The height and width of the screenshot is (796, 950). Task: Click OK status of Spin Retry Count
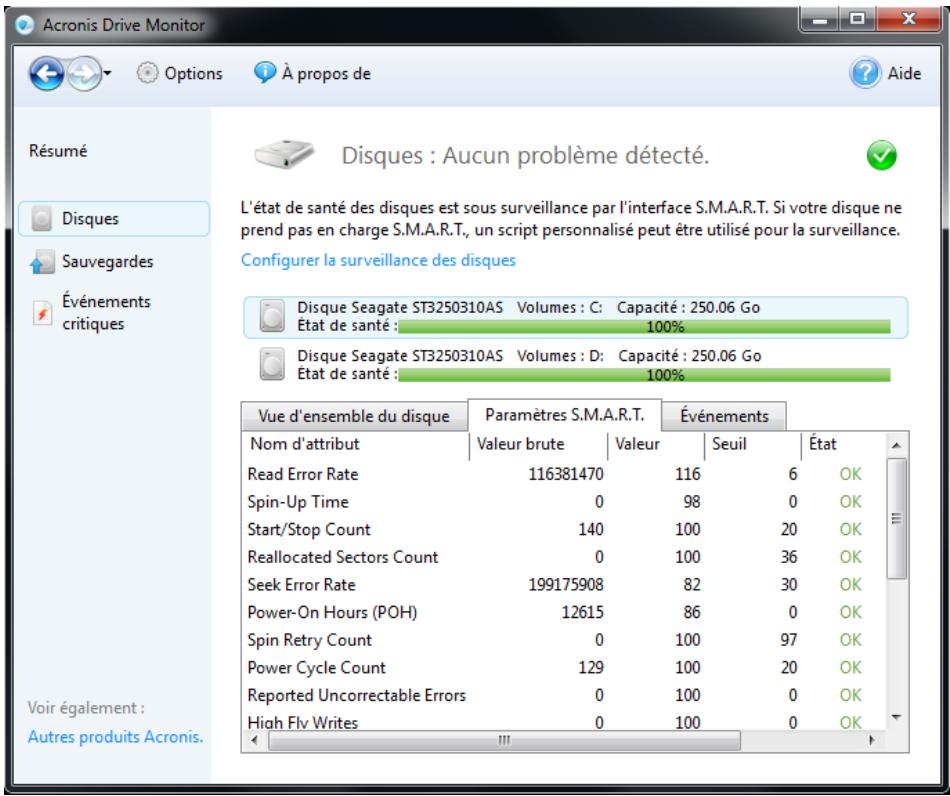[851, 640]
